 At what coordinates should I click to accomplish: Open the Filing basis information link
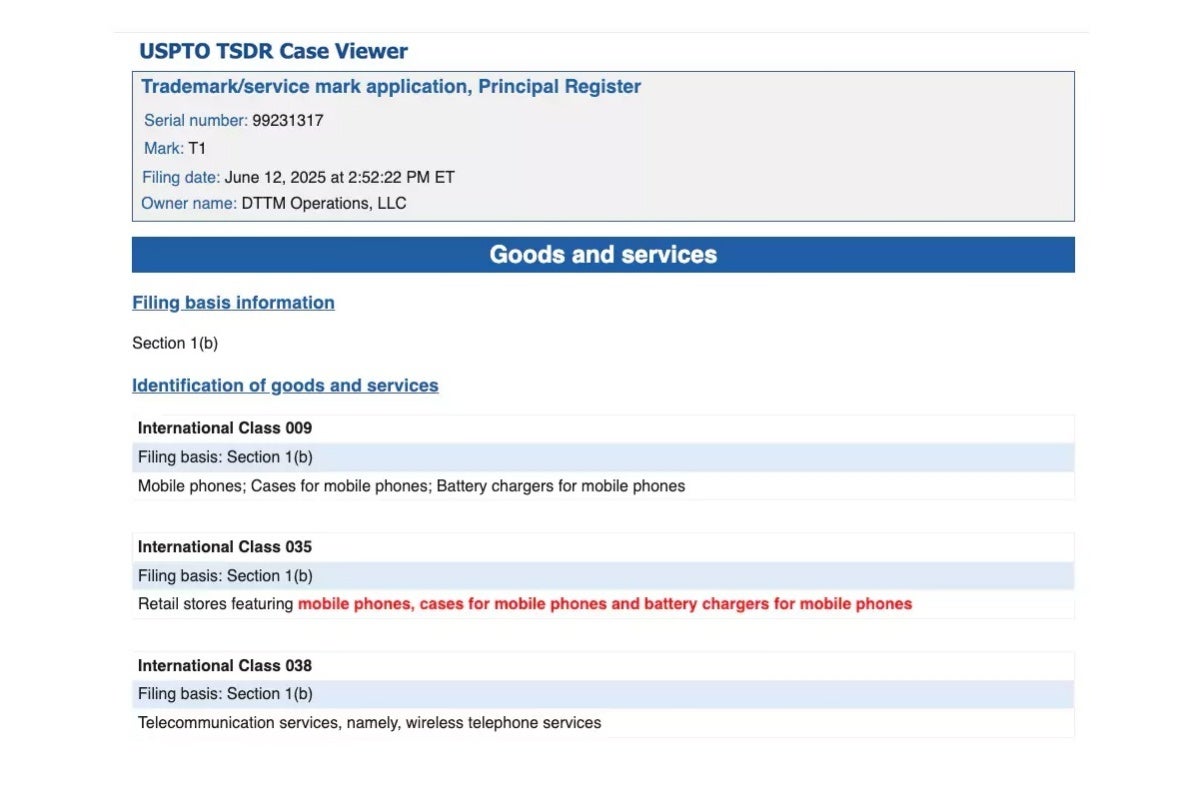233,303
